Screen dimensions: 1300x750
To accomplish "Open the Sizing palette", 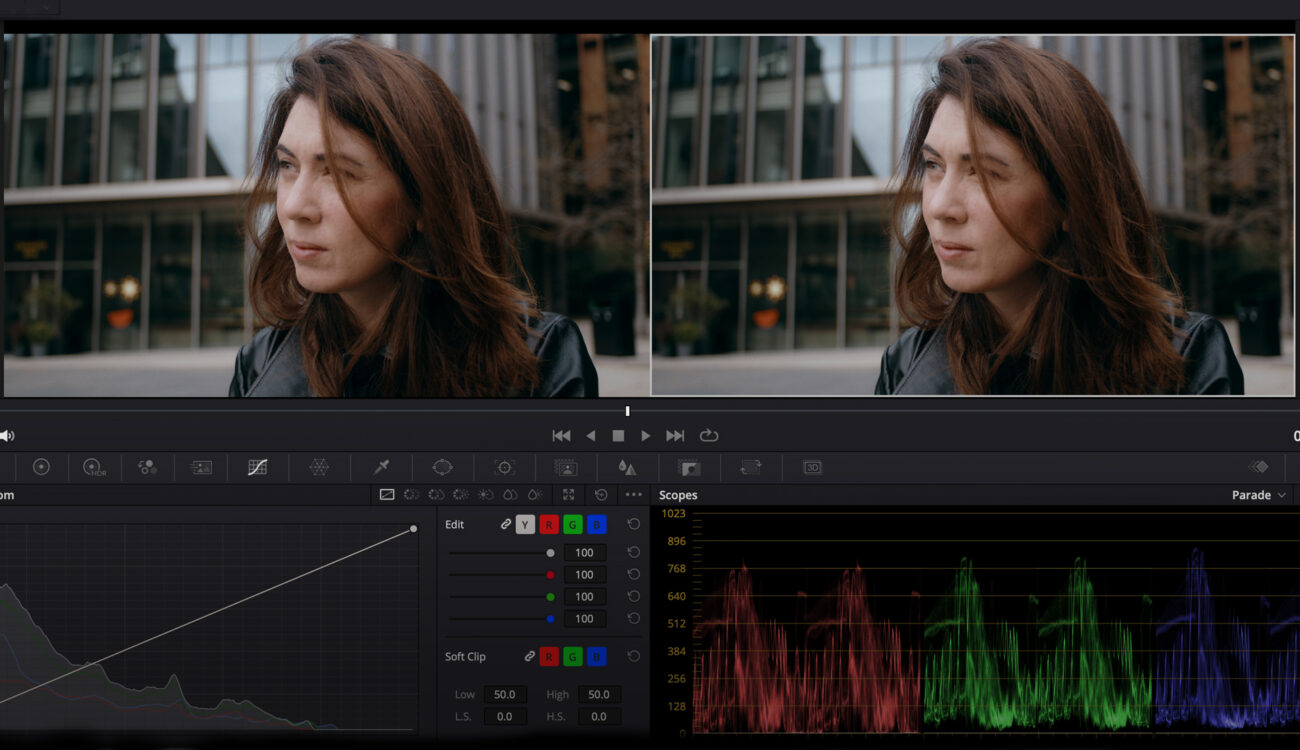I will (x=750, y=467).
